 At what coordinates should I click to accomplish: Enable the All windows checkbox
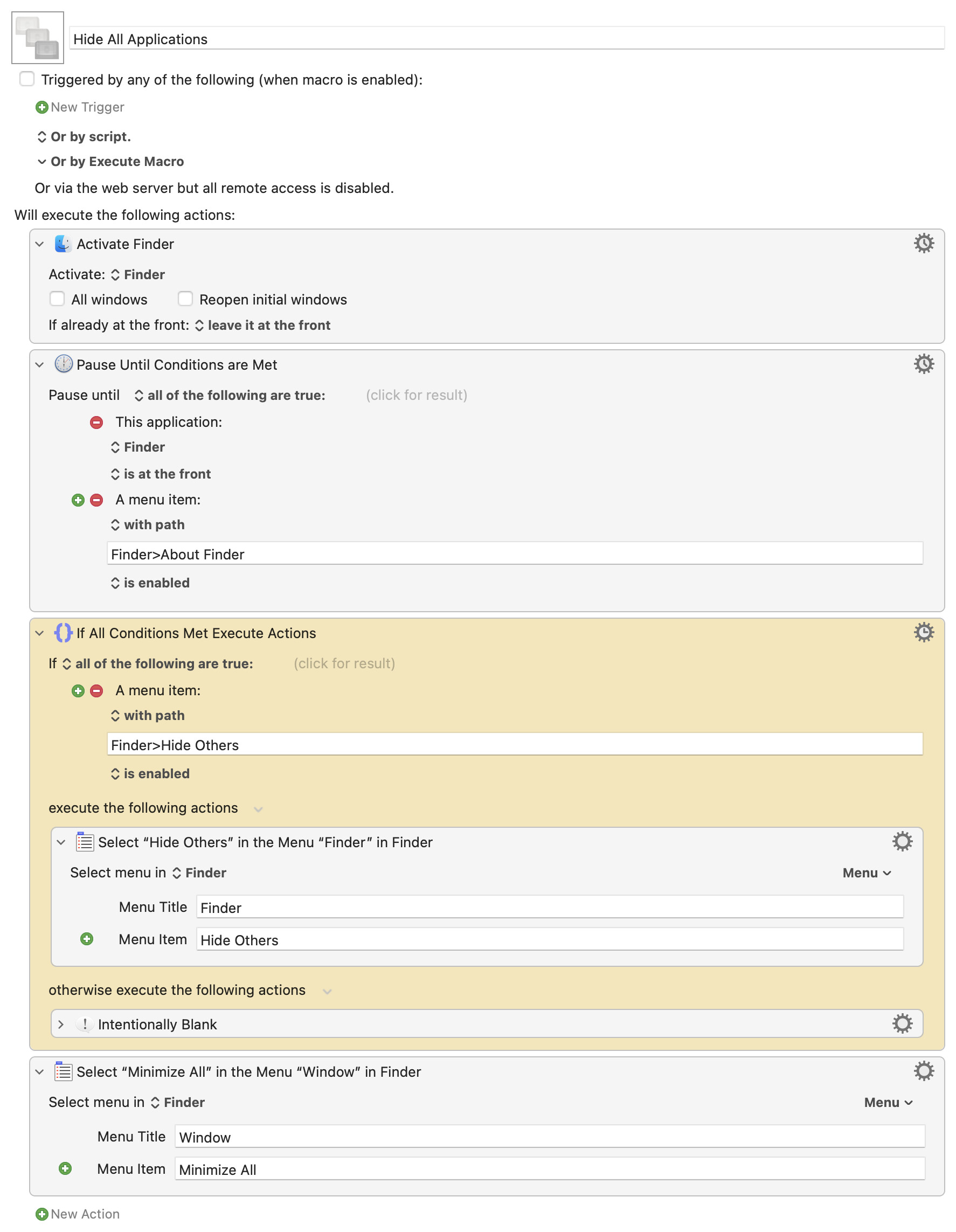[57, 299]
